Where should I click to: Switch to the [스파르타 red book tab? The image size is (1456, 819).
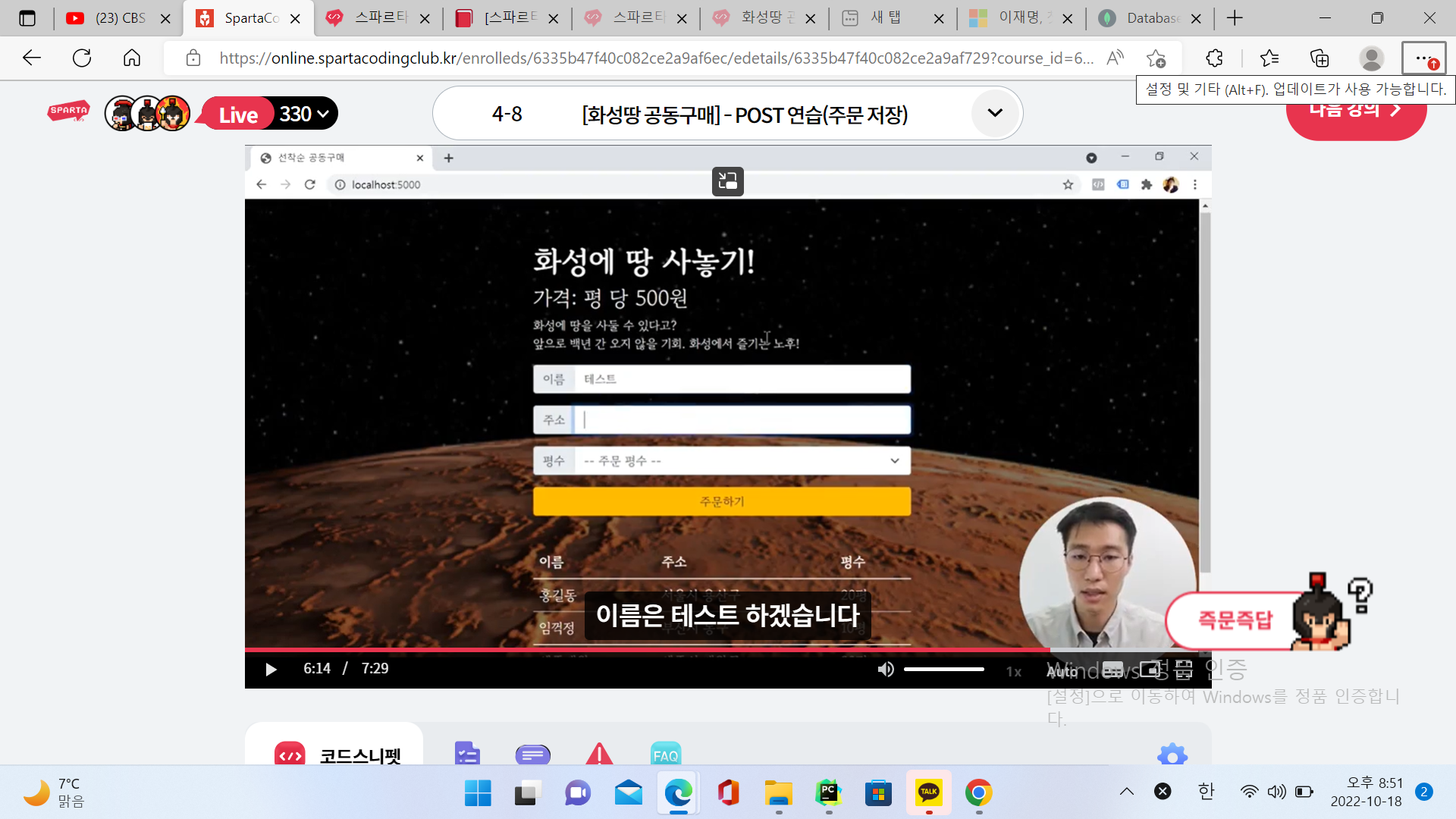(x=508, y=18)
